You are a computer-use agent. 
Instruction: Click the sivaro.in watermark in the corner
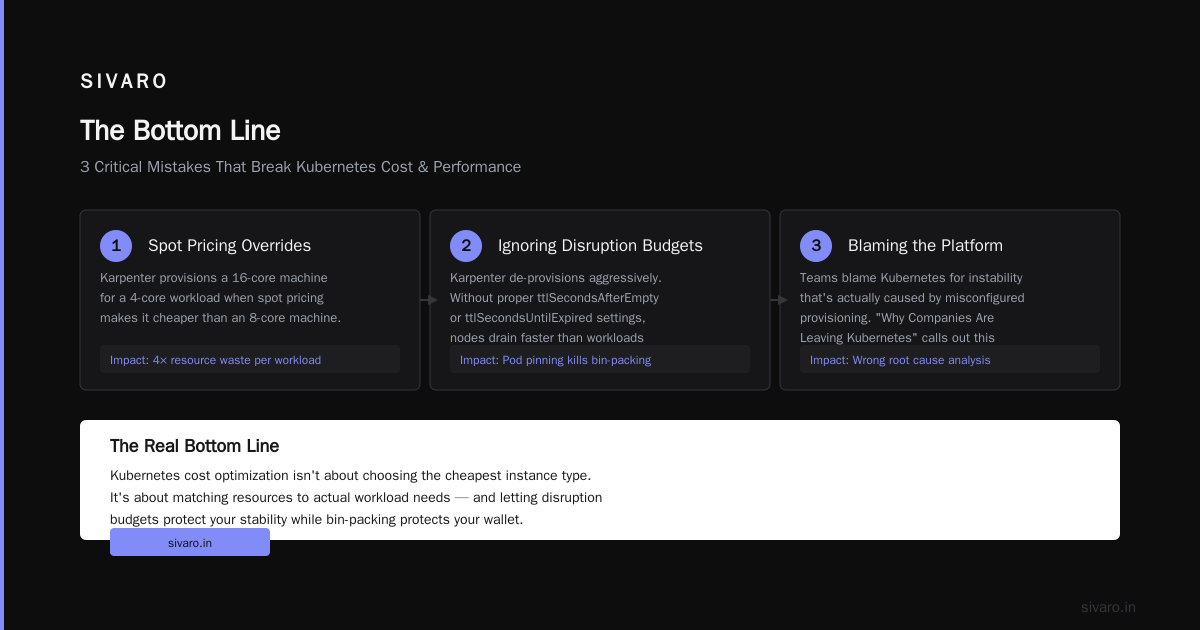coord(1108,607)
